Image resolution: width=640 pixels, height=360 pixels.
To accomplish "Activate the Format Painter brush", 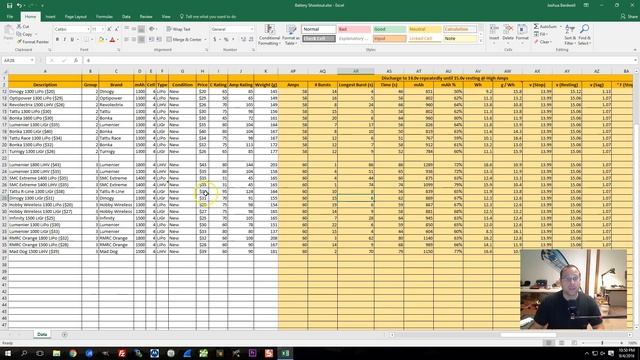I will [x=33, y=42].
